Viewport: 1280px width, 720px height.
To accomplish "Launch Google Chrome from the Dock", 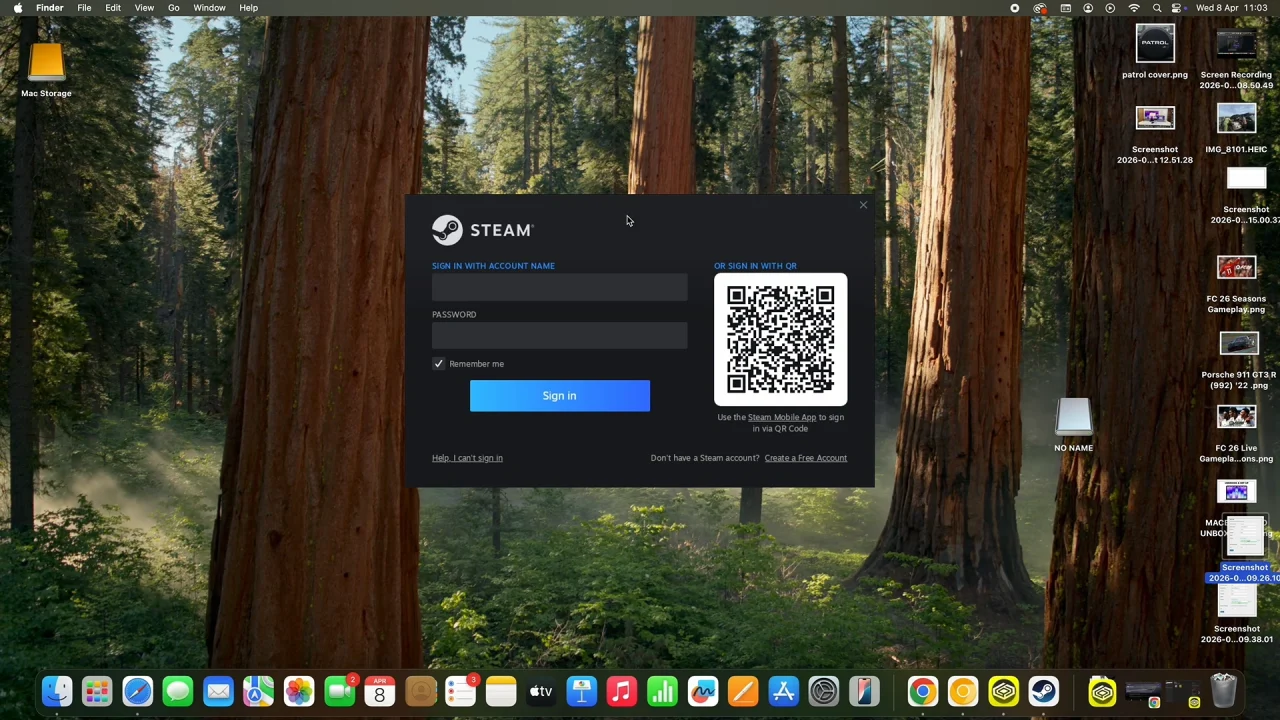I will pos(922,691).
